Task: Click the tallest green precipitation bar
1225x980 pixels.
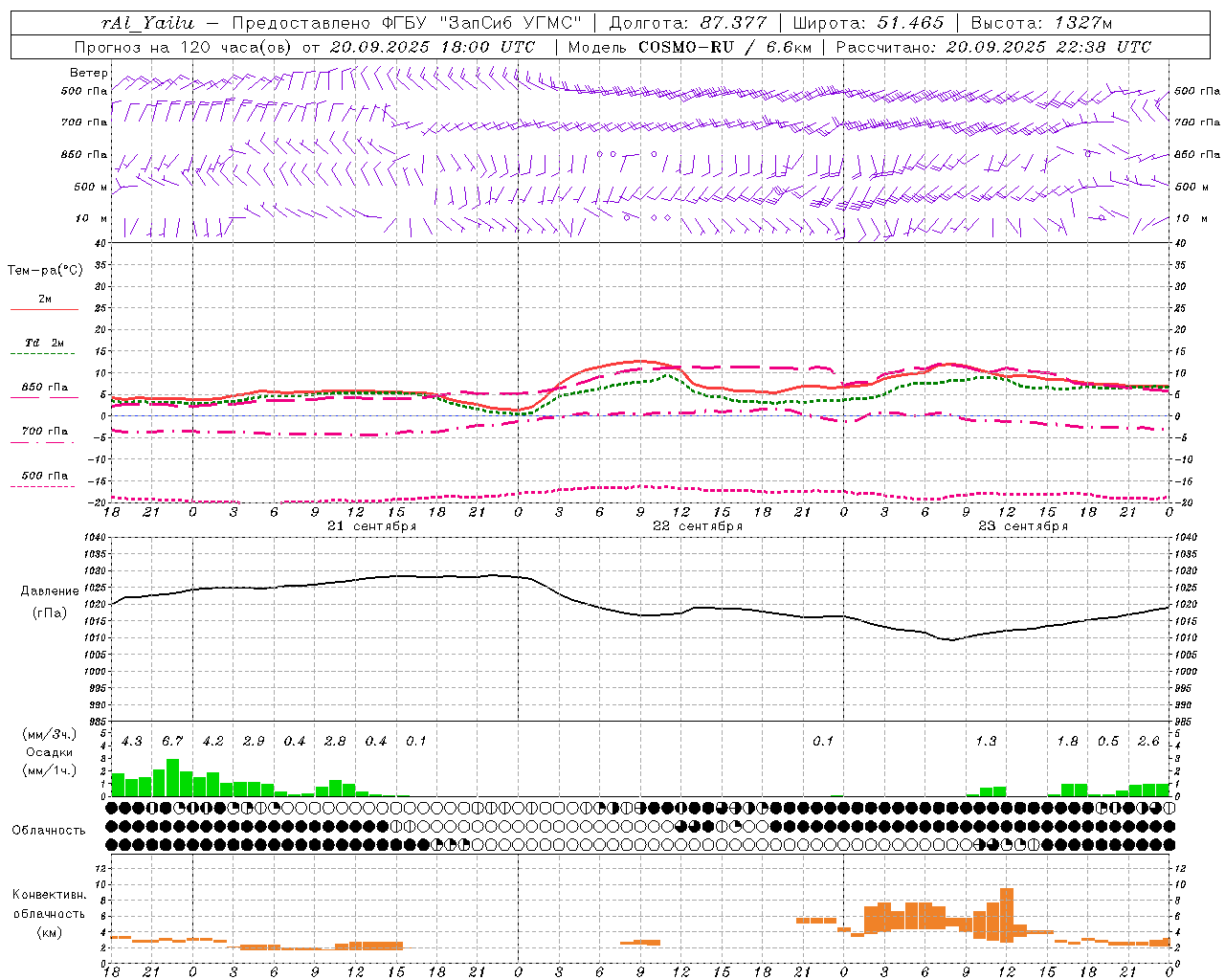Action: point(172,777)
